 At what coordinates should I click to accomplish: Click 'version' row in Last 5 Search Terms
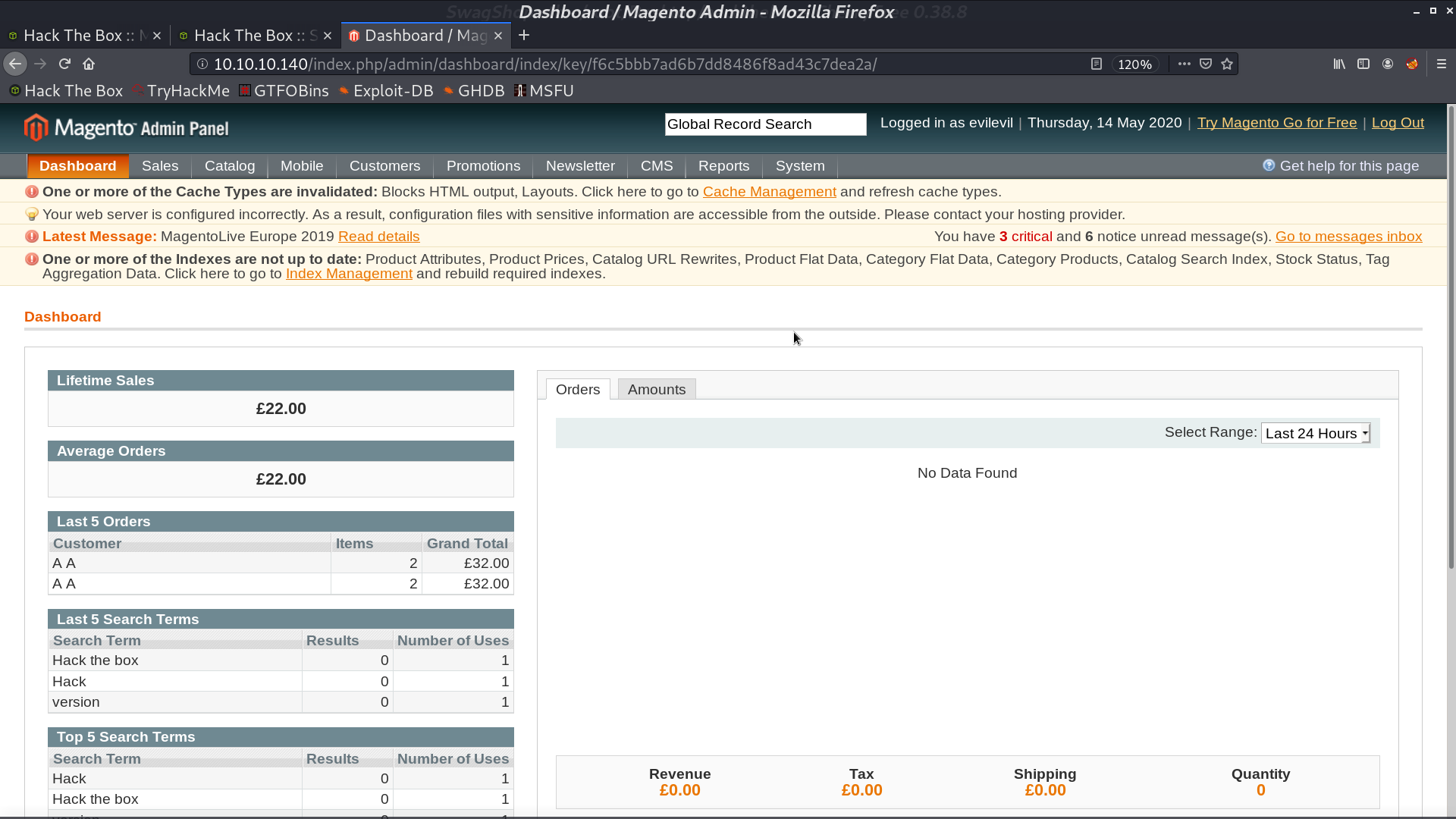click(x=281, y=702)
